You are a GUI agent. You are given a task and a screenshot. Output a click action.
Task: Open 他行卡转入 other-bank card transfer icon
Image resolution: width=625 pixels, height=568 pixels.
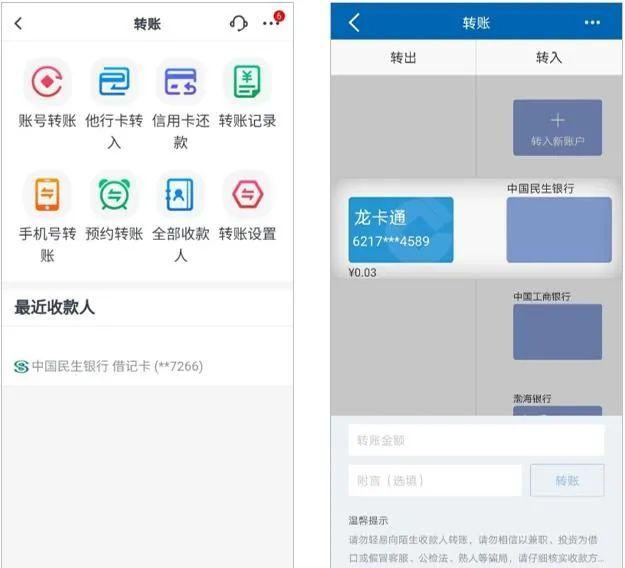tap(114, 82)
